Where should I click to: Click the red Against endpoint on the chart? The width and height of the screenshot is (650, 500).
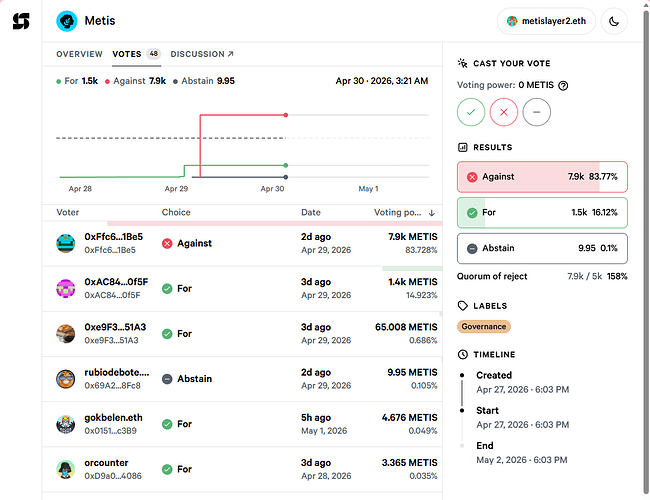(286, 115)
